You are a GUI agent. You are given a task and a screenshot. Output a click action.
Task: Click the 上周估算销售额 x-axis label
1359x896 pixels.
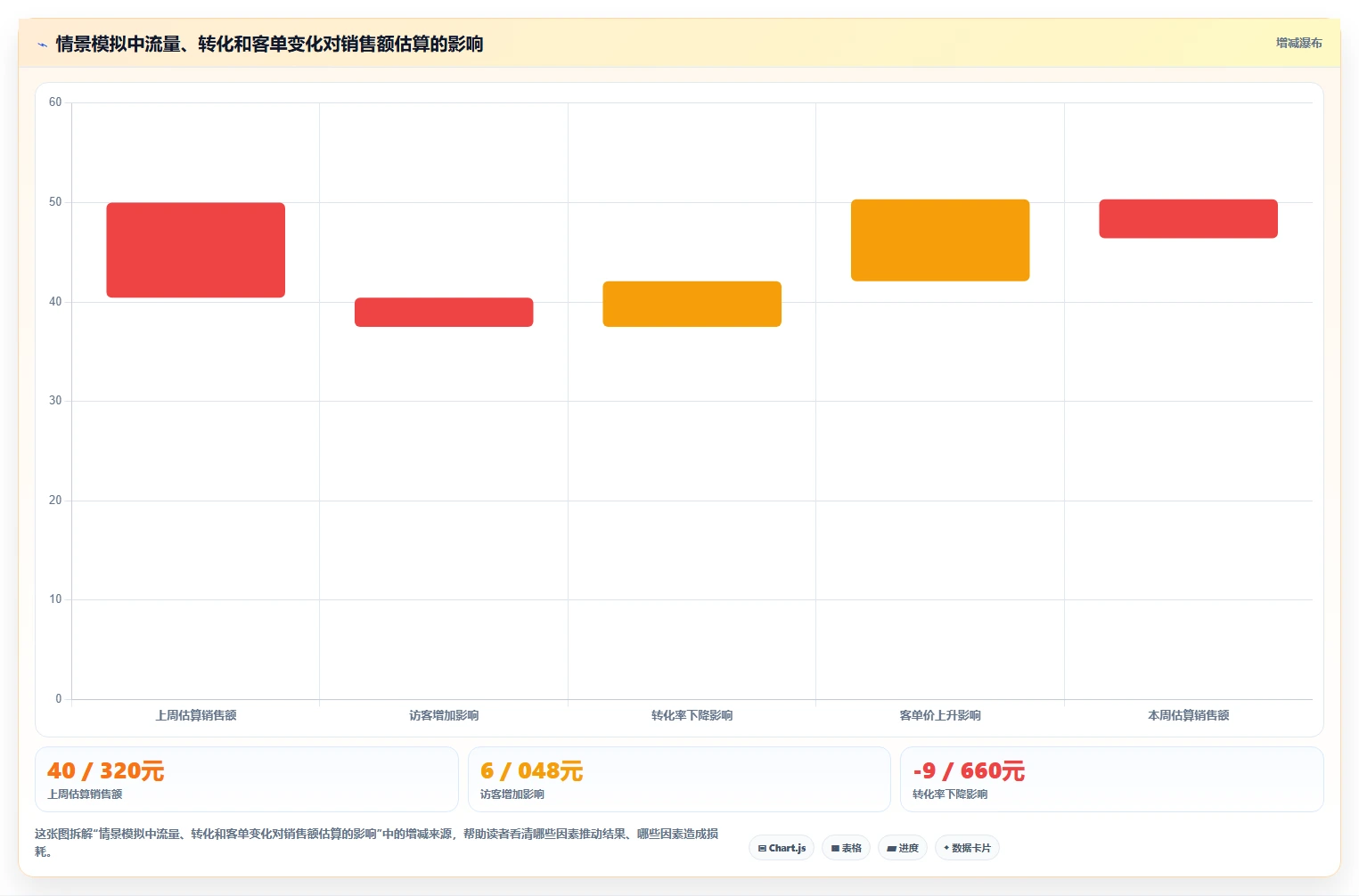(196, 715)
